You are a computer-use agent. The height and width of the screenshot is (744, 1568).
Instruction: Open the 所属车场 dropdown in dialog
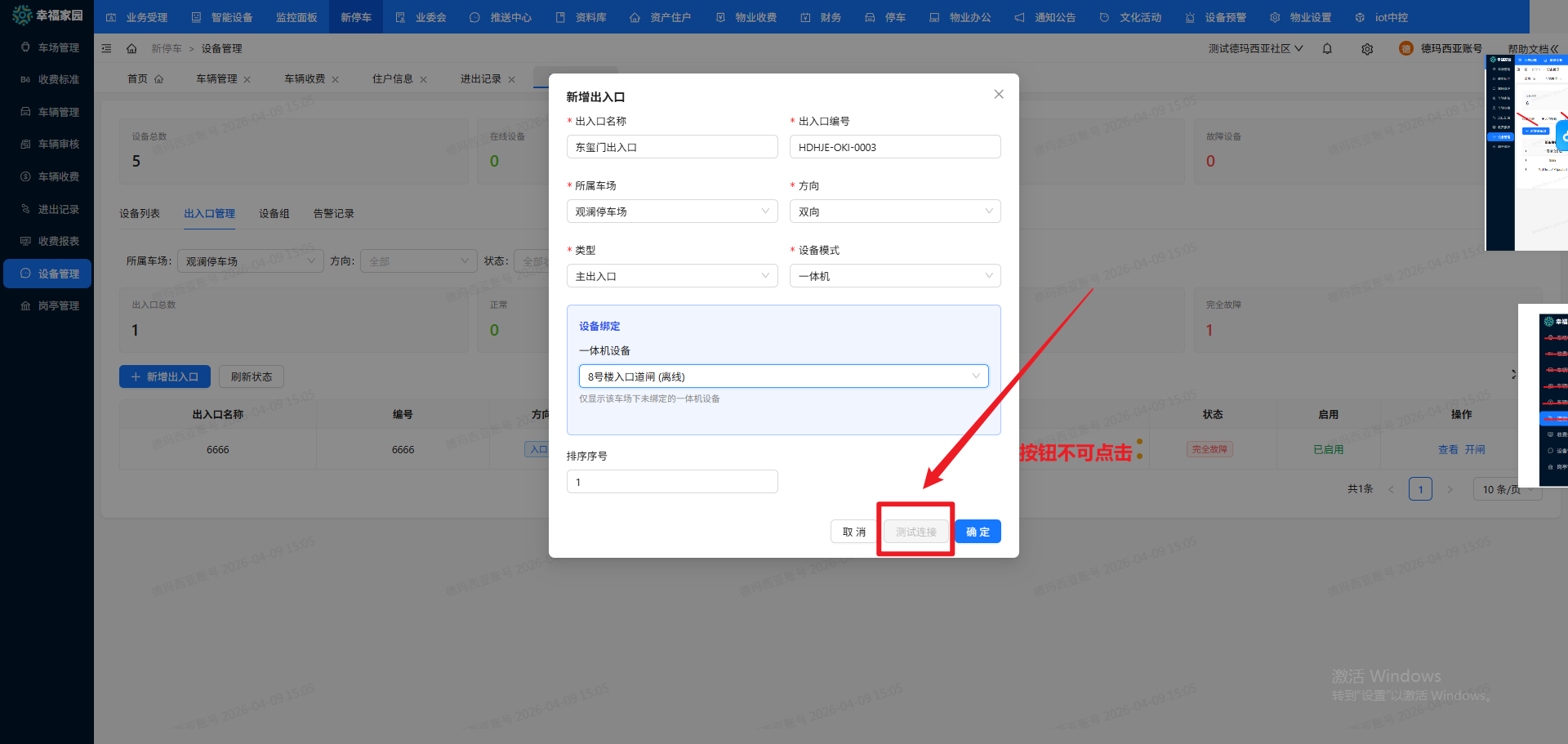671,212
